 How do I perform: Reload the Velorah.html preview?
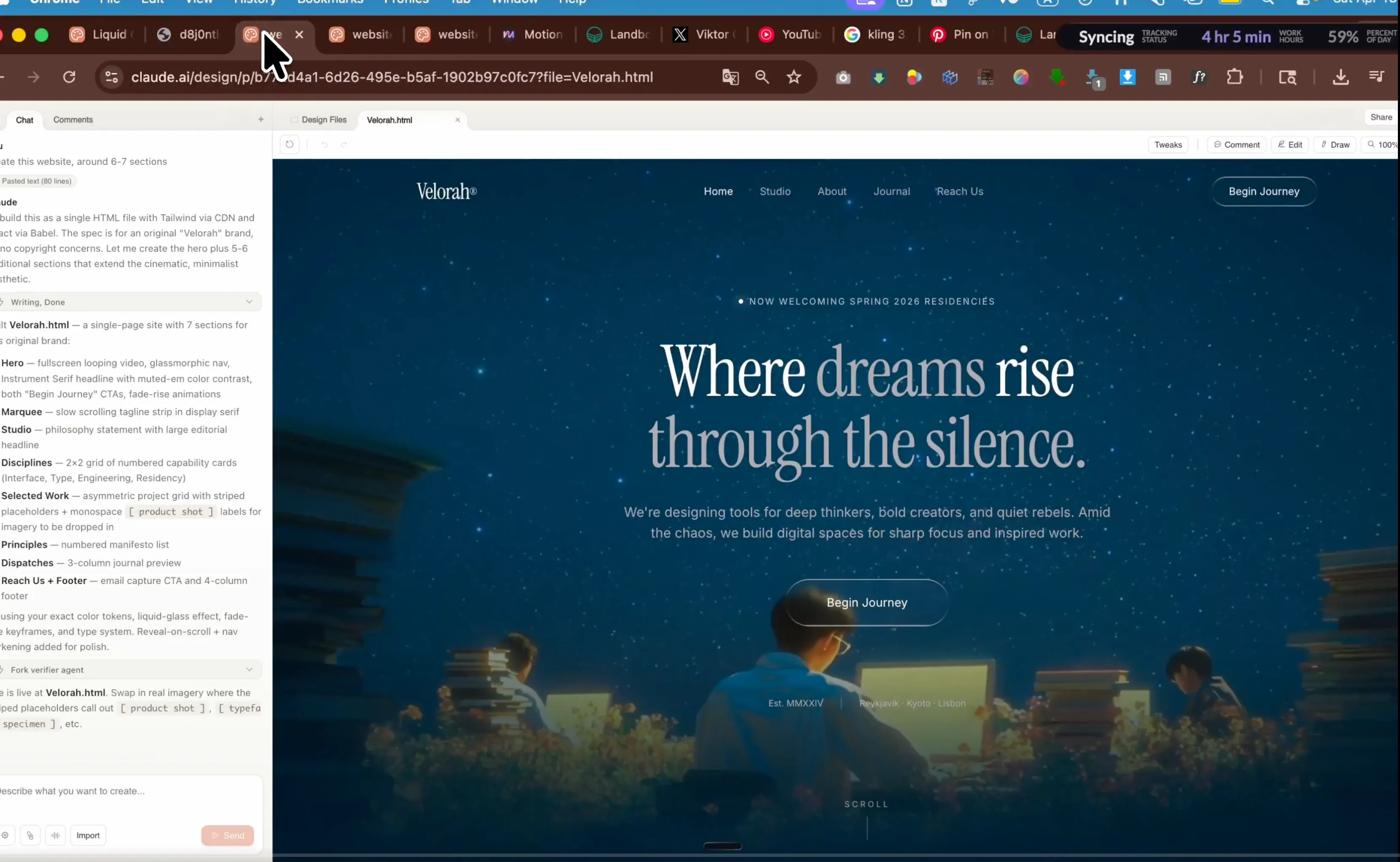pos(290,145)
